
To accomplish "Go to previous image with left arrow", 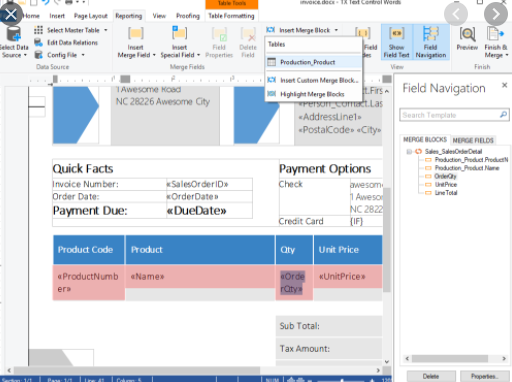I will pos(456,14).
